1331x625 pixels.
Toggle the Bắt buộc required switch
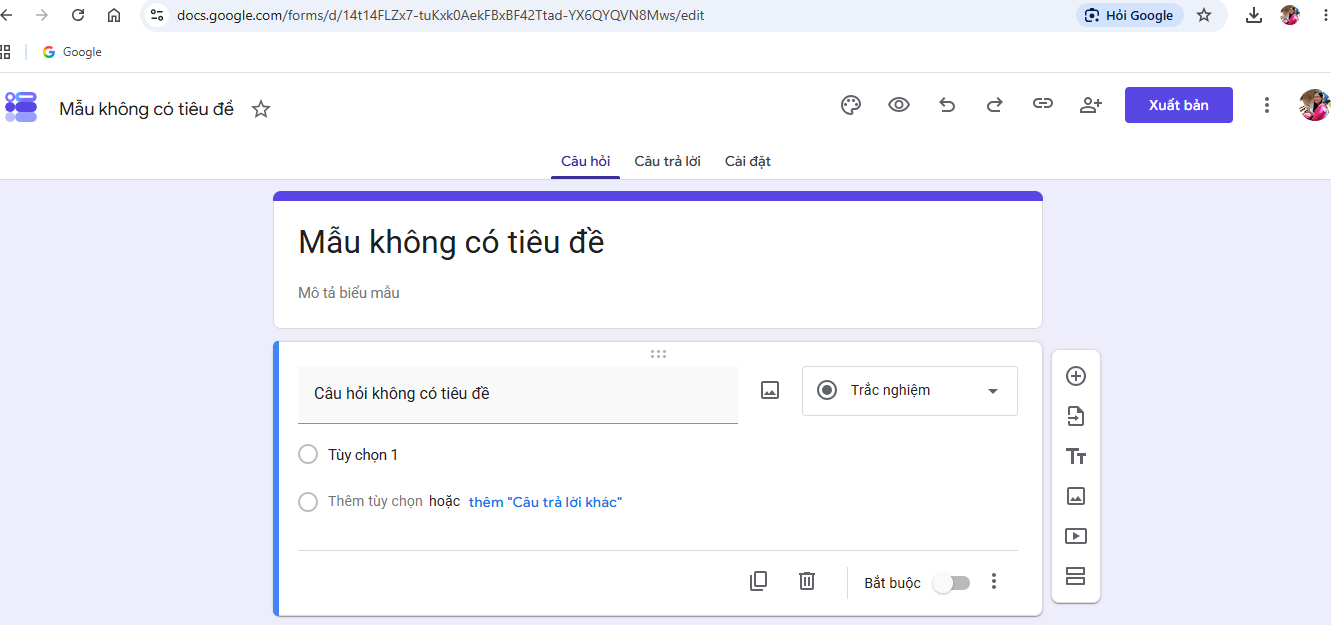(951, 583)
